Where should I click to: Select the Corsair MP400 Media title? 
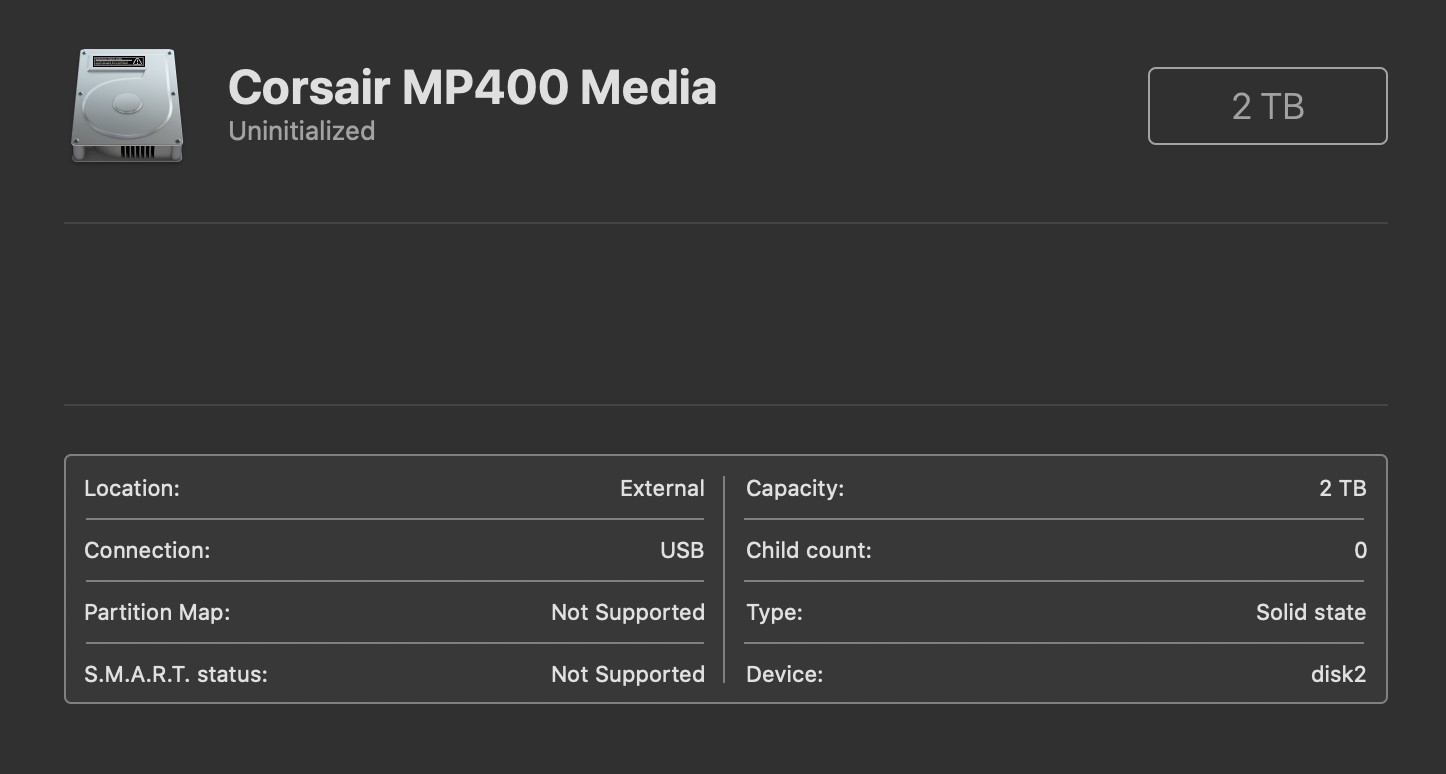[x=472, y=87]
